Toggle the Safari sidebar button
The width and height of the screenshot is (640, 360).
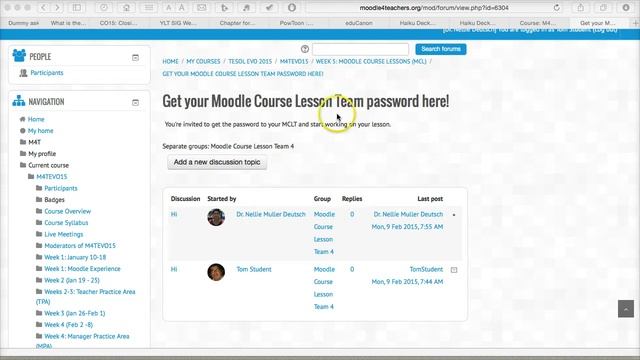[x=77, y=8]
